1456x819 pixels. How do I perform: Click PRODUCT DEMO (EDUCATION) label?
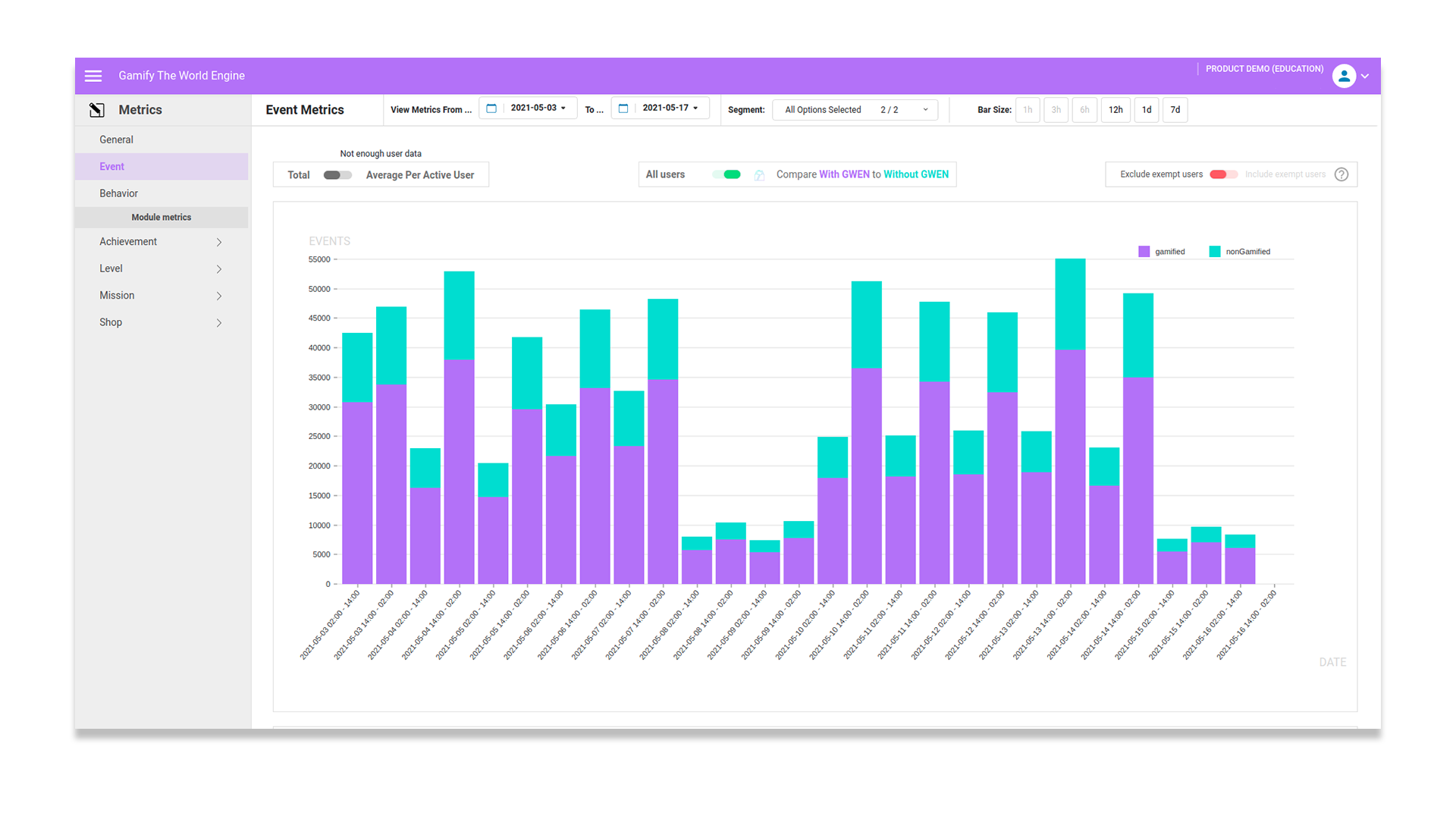point(1265,69)
